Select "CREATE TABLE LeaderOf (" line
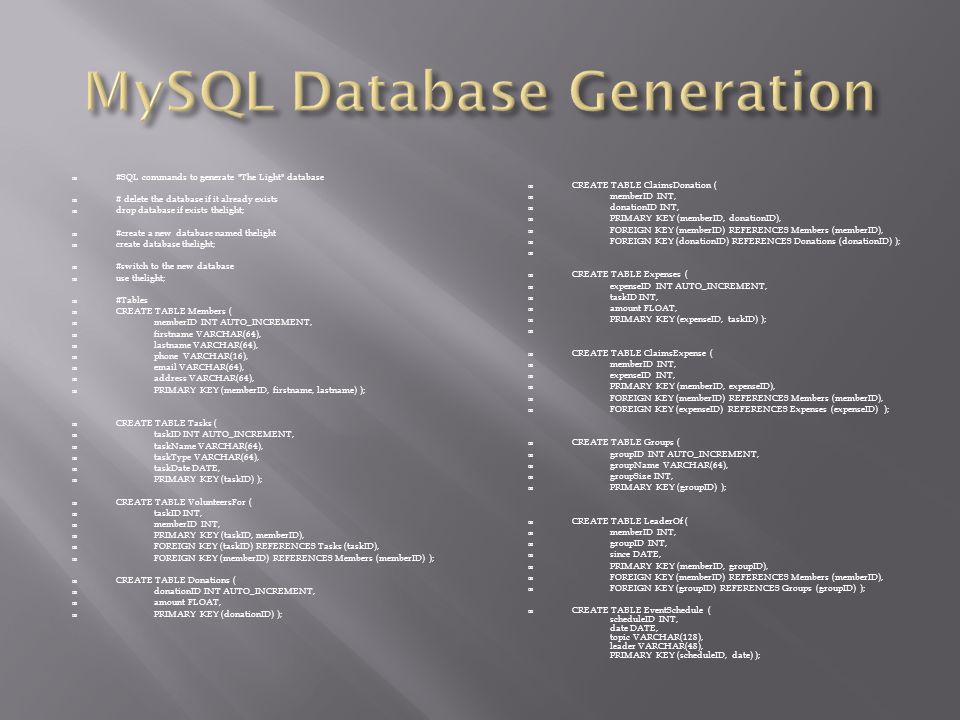960x720 pixels. pos(630,521)
